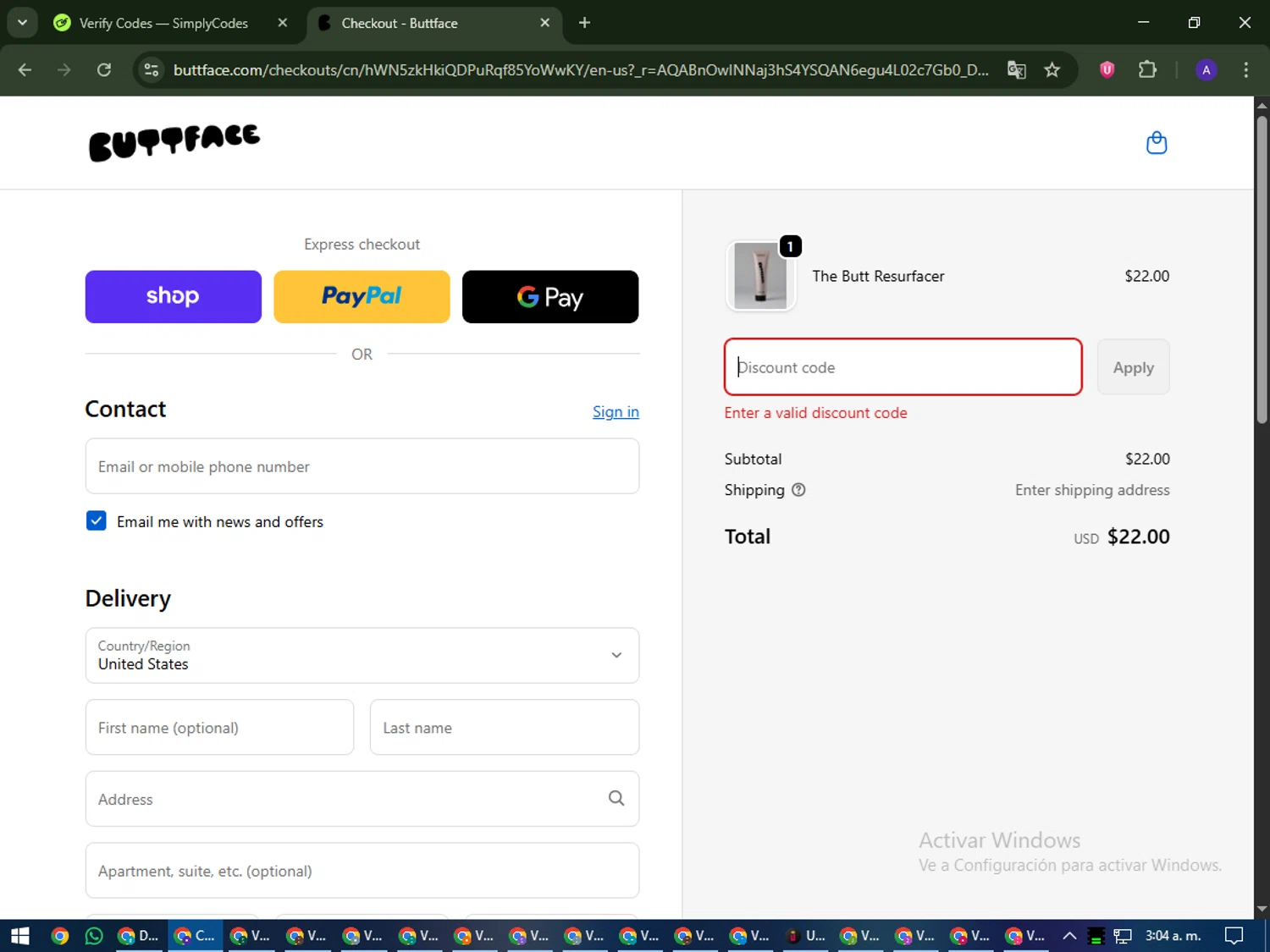This screenshot has height=952, width=1270.
Task: Click the Sign in link
Action: [x=616, y=412]
